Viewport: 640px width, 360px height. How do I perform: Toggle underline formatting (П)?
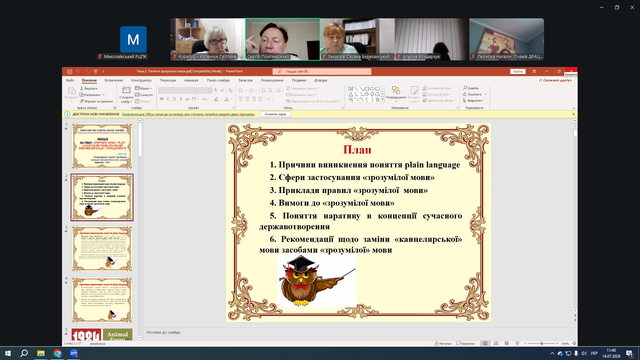174,99
